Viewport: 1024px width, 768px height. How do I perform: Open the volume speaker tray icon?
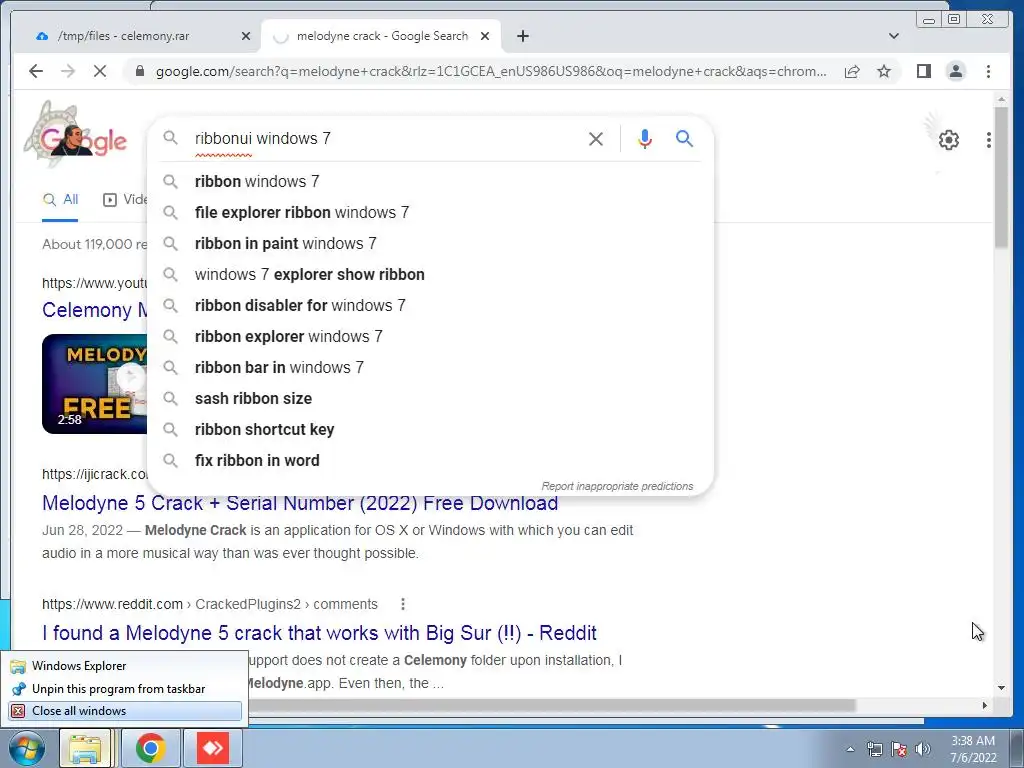coord(923,749)
